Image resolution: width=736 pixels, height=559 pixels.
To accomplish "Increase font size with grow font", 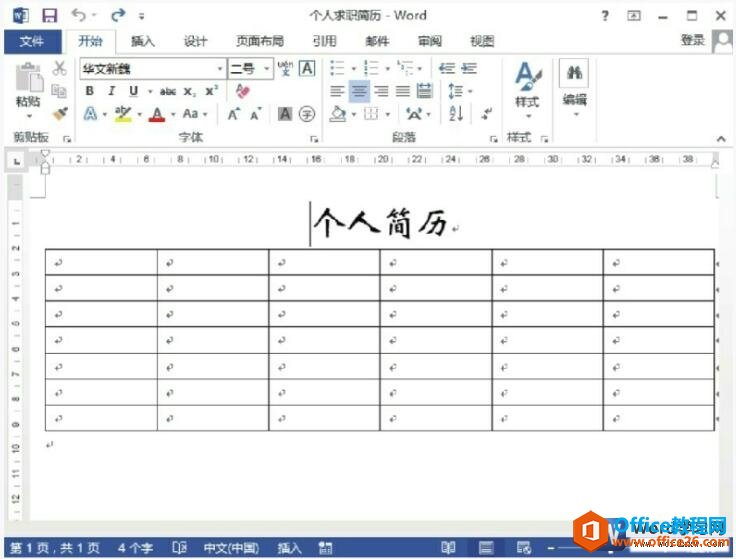I will pyautogui.click(x=233, y=114).
